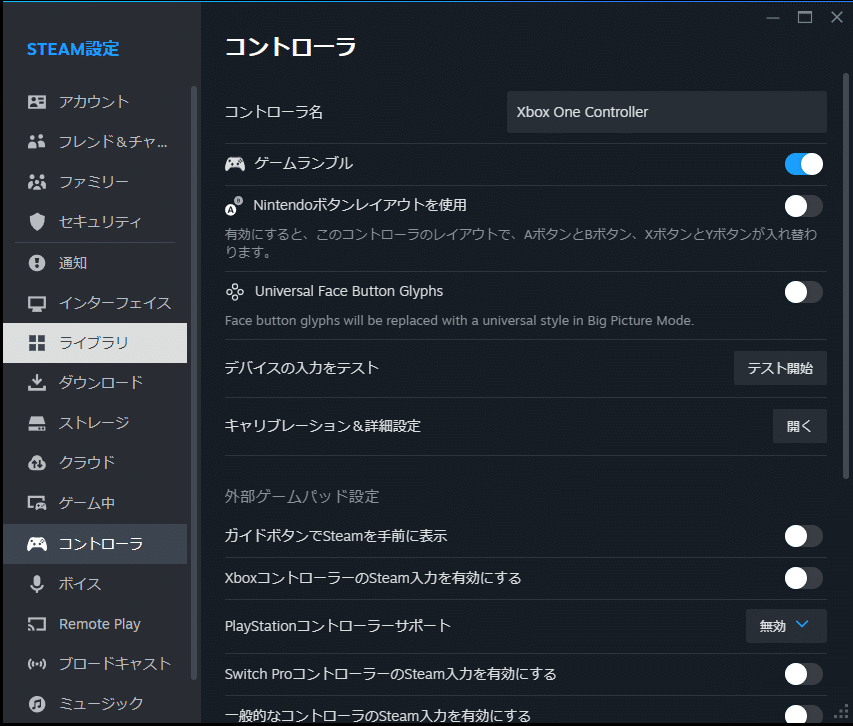The height and width of the screenshot is (726, 853).
Task: Close the Steam settings window
Action: click(x=837, y=17)
